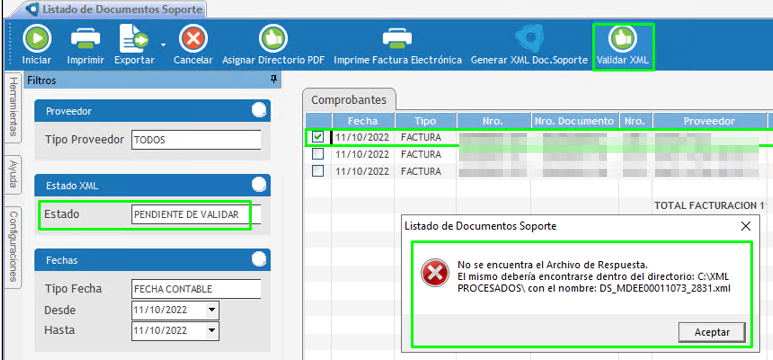
Task: Click the red error icon in dialog
Action: [435, 273]
